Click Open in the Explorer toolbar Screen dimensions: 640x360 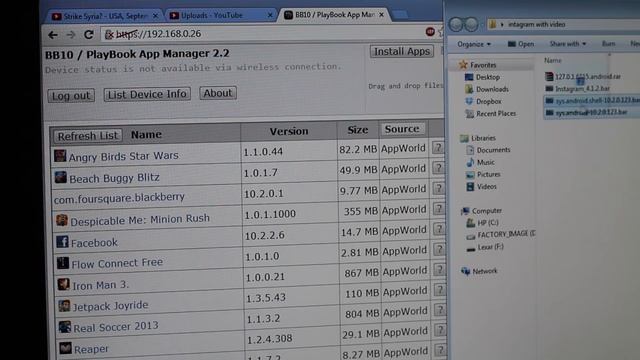click(x=521, y=44)
